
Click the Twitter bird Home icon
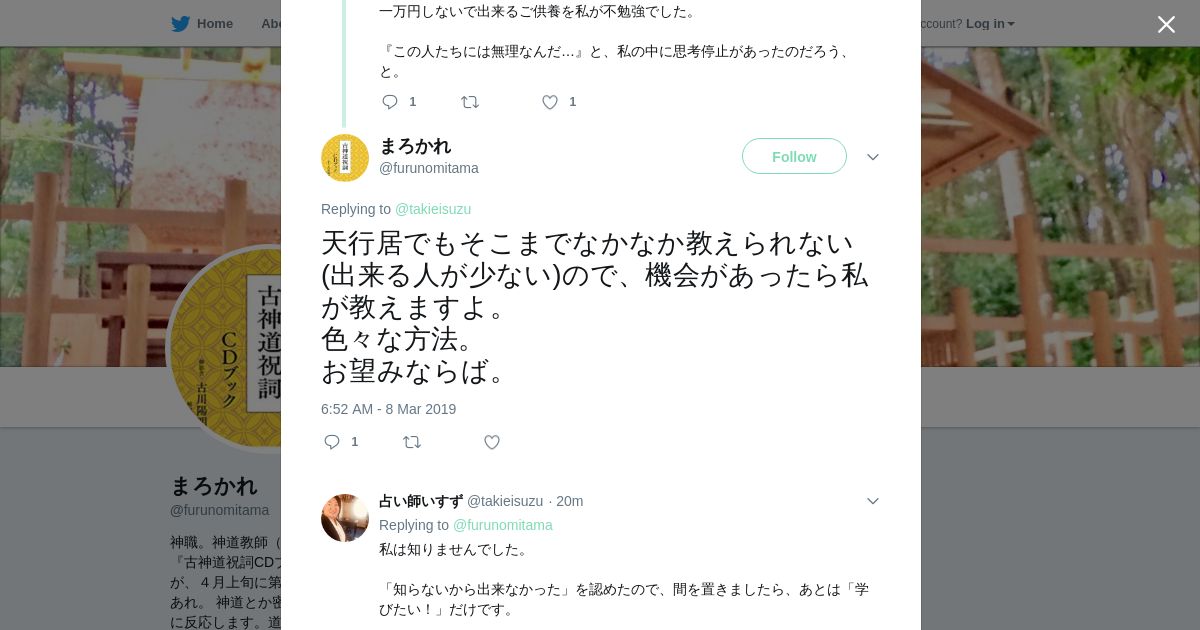[x=180, y=24]
